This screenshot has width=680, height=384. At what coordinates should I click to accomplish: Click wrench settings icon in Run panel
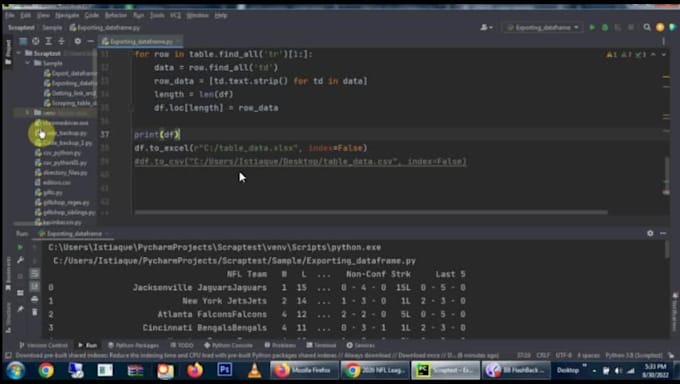point(20,260)
